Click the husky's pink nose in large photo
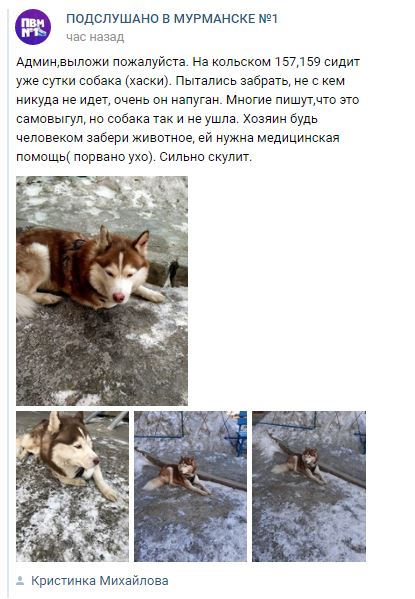 pos(119,297)
